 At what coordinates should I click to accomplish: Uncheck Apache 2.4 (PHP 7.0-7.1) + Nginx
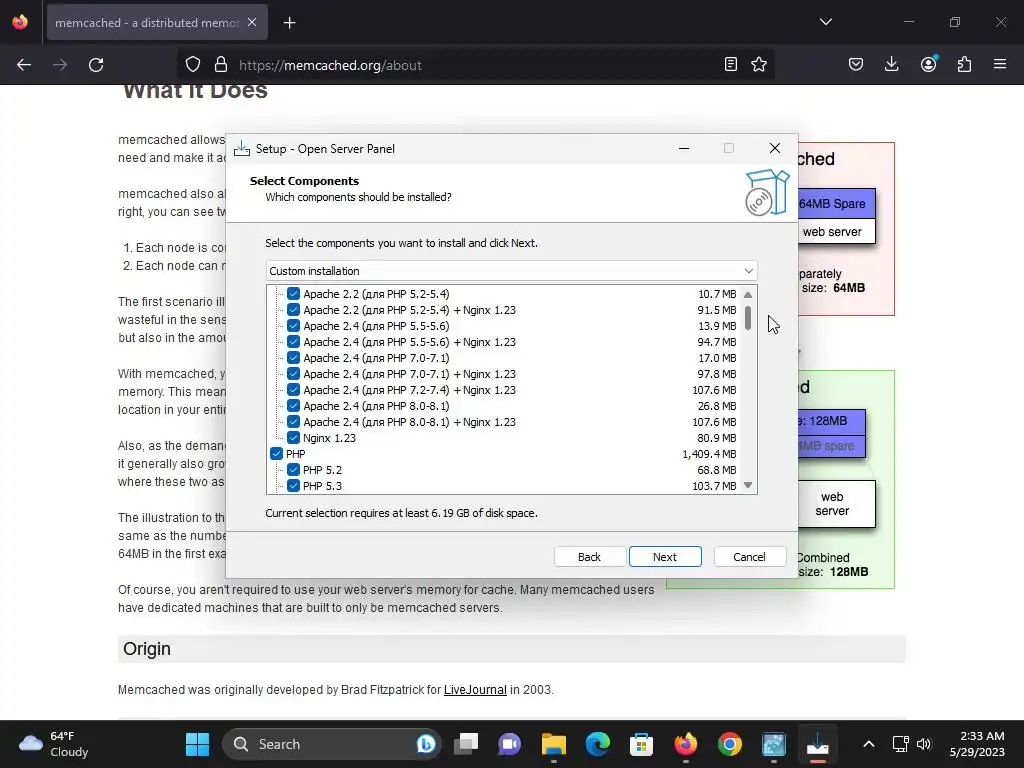pos(293,374)
